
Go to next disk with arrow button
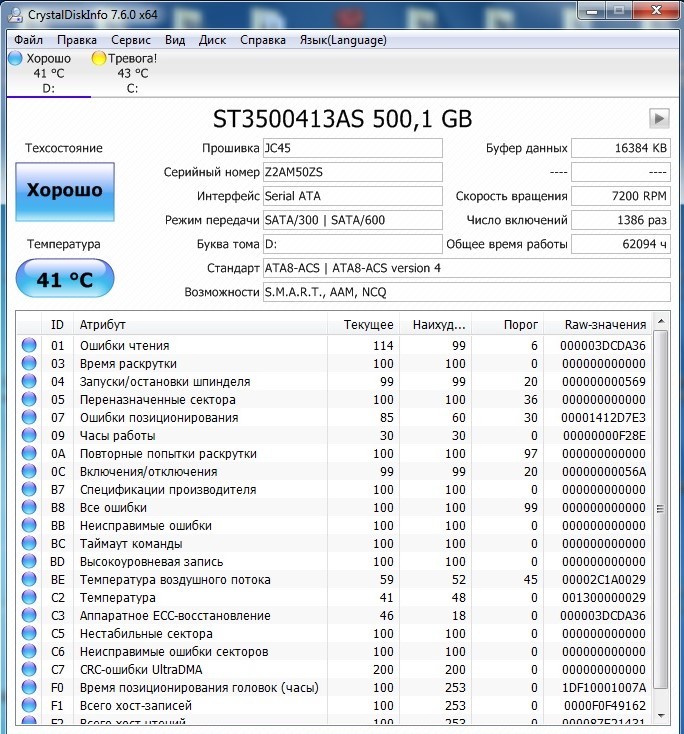(659, 118)
